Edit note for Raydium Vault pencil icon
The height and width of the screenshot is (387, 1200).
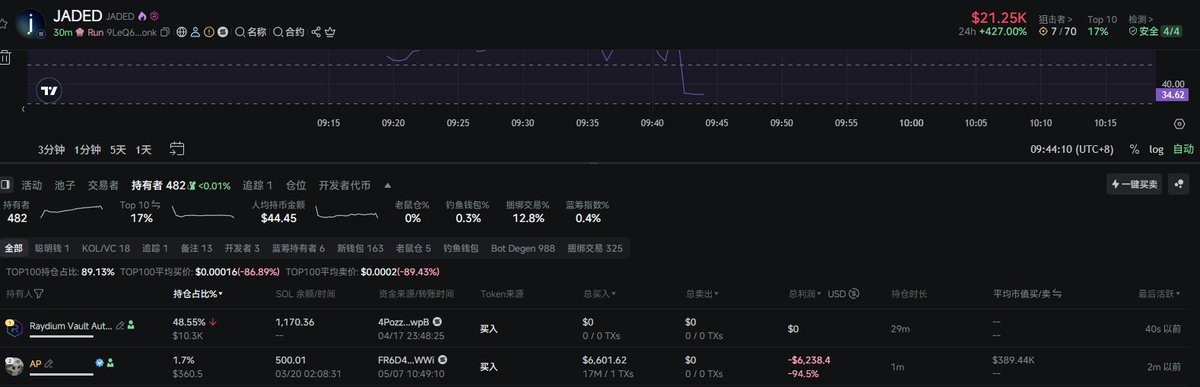120,325
